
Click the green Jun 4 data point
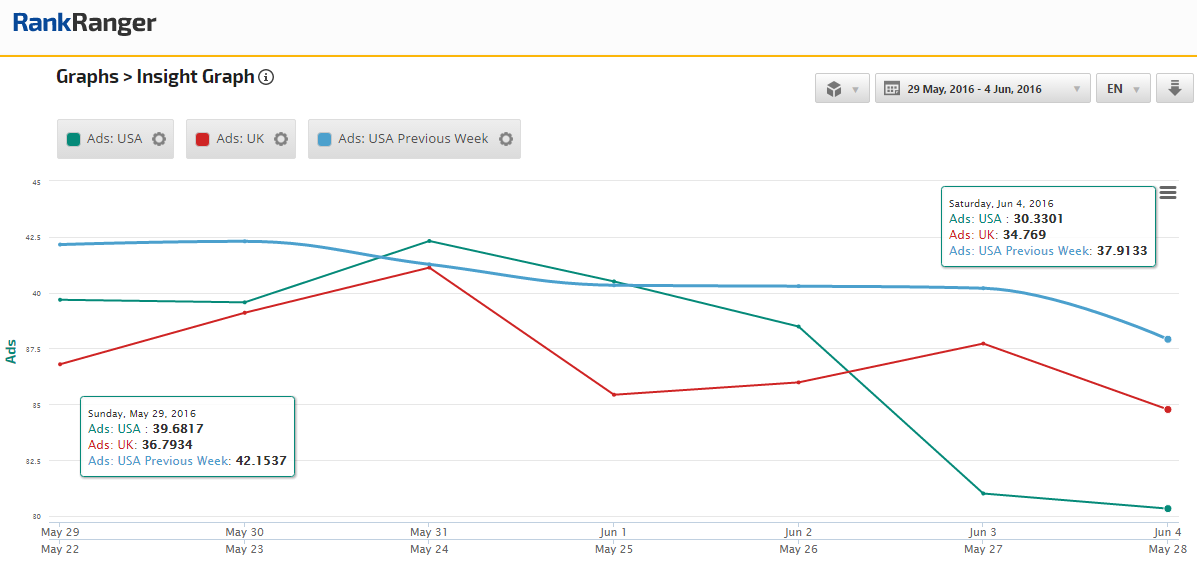click(x=1167, y=508)
